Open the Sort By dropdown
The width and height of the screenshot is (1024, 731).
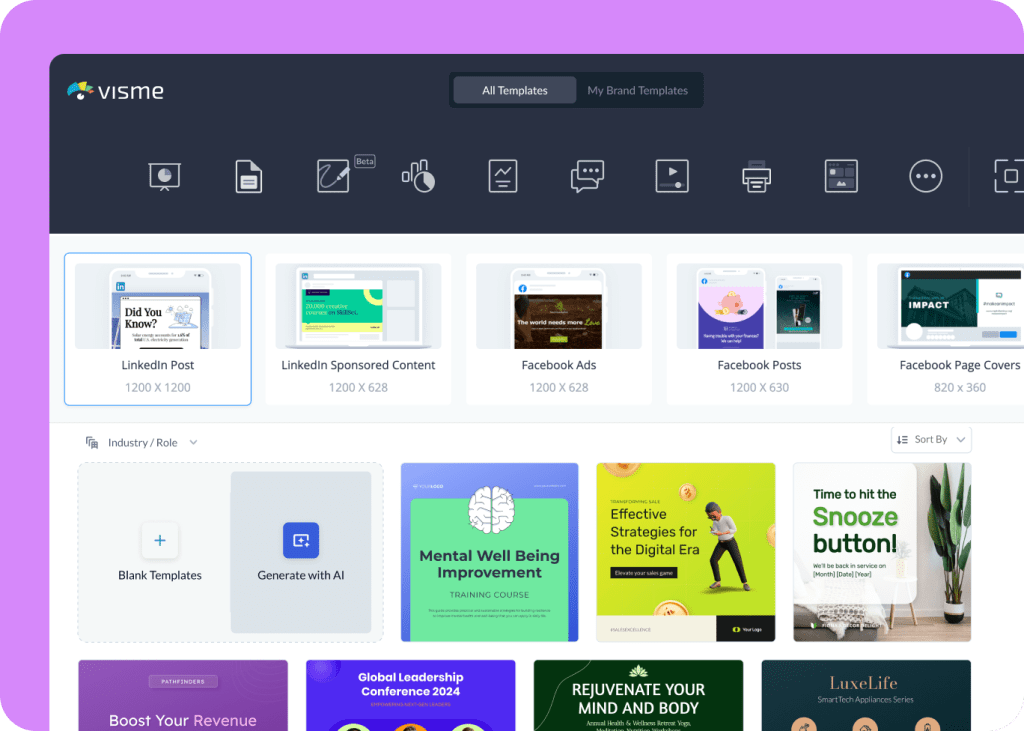[931, 439]
